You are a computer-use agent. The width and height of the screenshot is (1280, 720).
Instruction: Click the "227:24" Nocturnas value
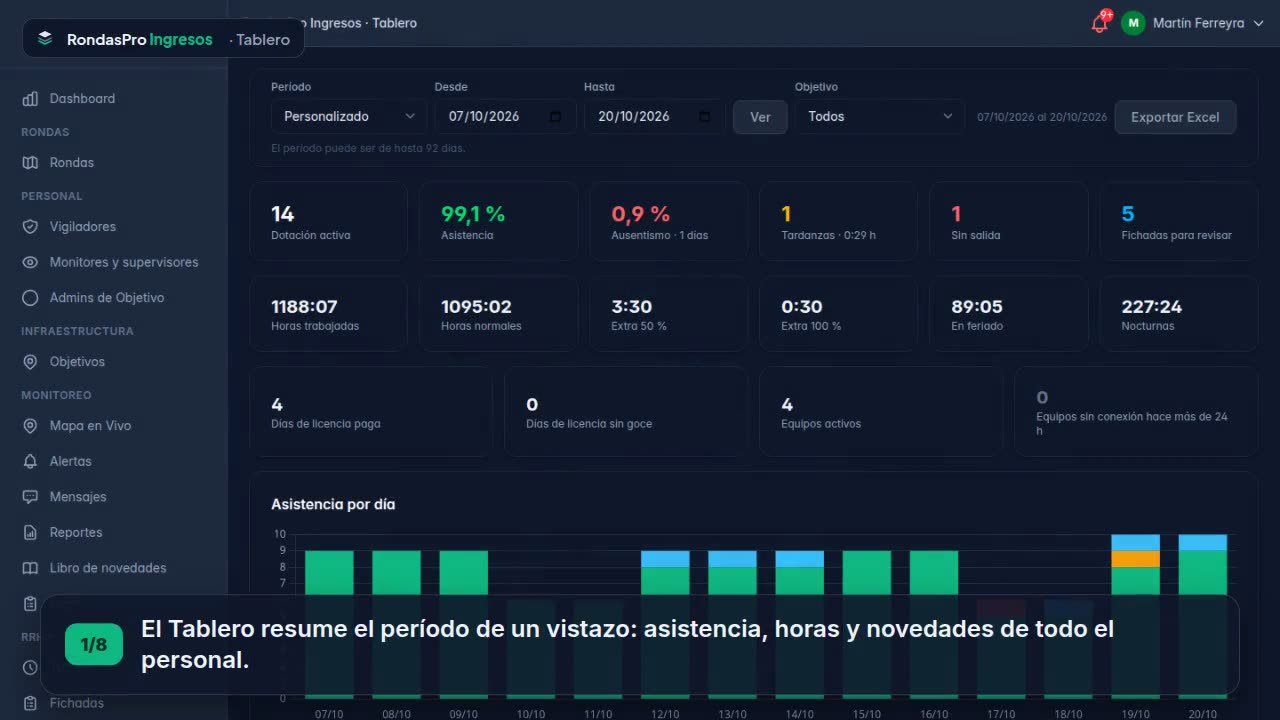click(x=1152, y=307)
